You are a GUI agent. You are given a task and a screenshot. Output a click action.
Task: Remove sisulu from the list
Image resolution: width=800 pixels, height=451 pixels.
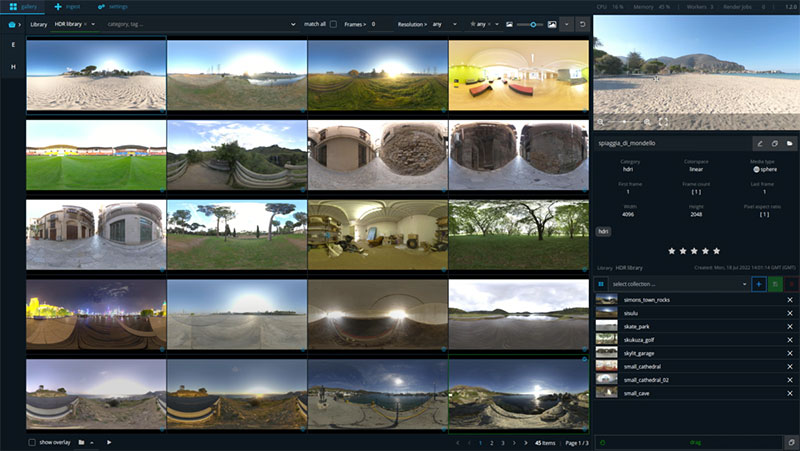(x=790, y=313)
